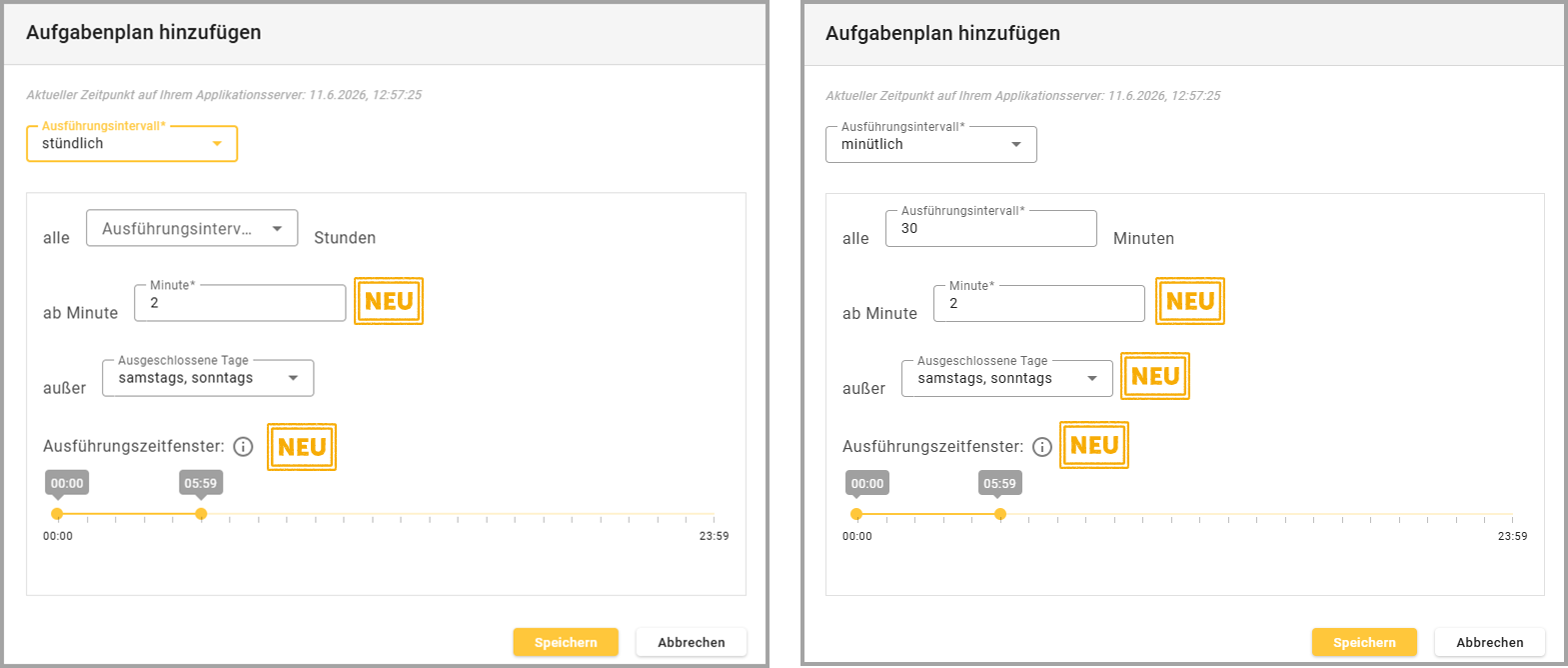Open the minütlich Ausführungsintervall dropdown
Viewport: 1568px width, 668px height.
[x=931, y=145]
